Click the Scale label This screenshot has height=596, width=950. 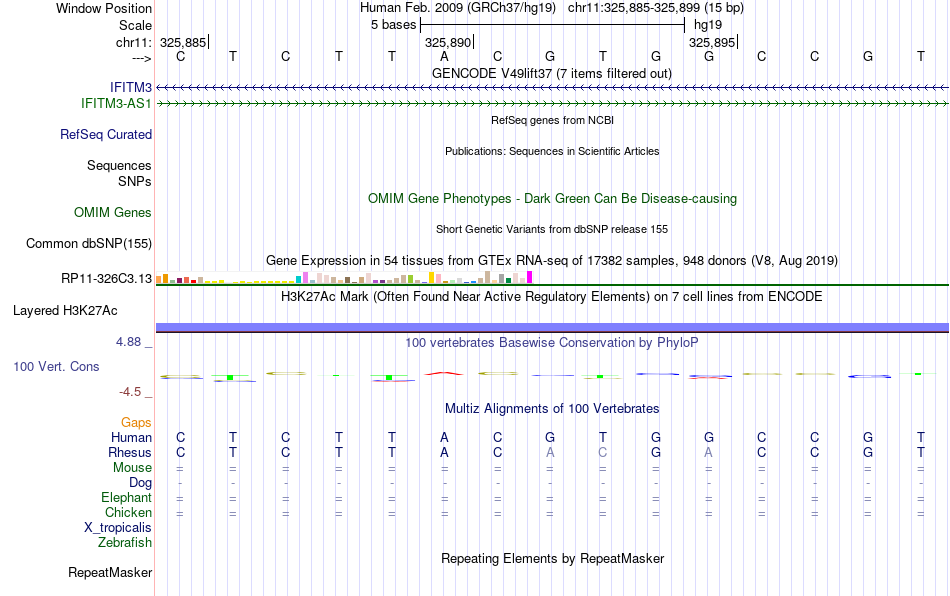(135, 25)
